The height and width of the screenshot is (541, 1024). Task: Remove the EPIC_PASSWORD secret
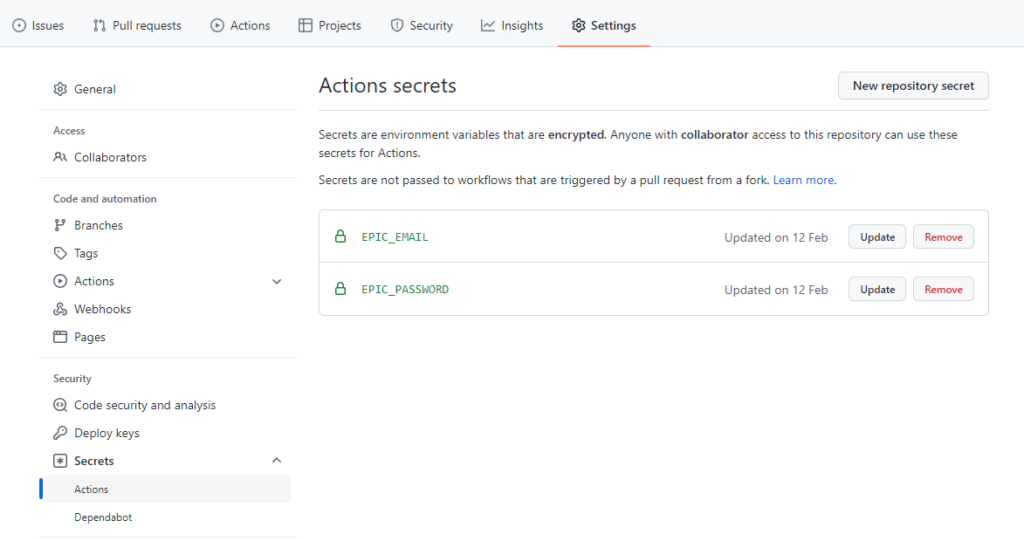click(943, 289)
